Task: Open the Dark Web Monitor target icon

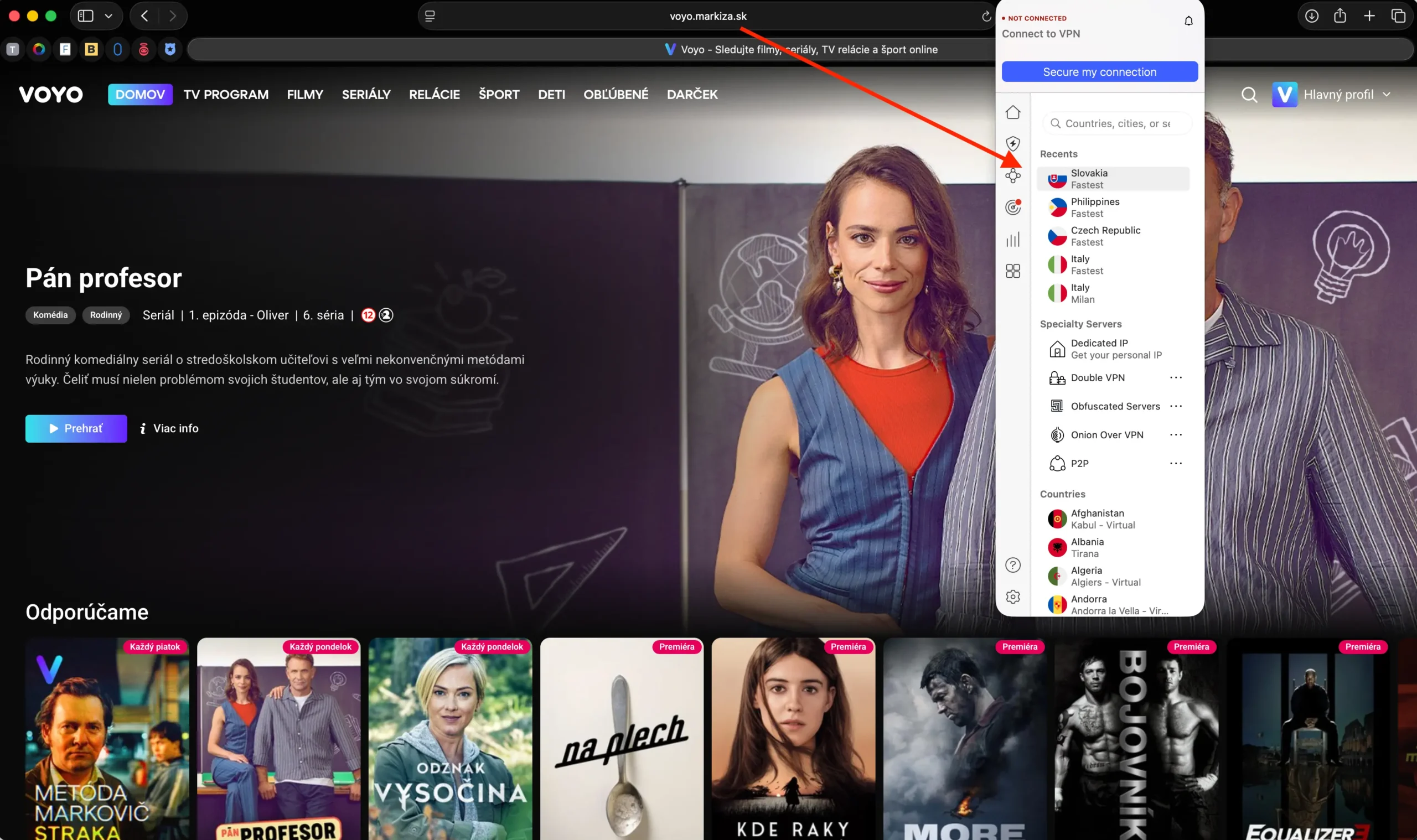Action: 1013,207
